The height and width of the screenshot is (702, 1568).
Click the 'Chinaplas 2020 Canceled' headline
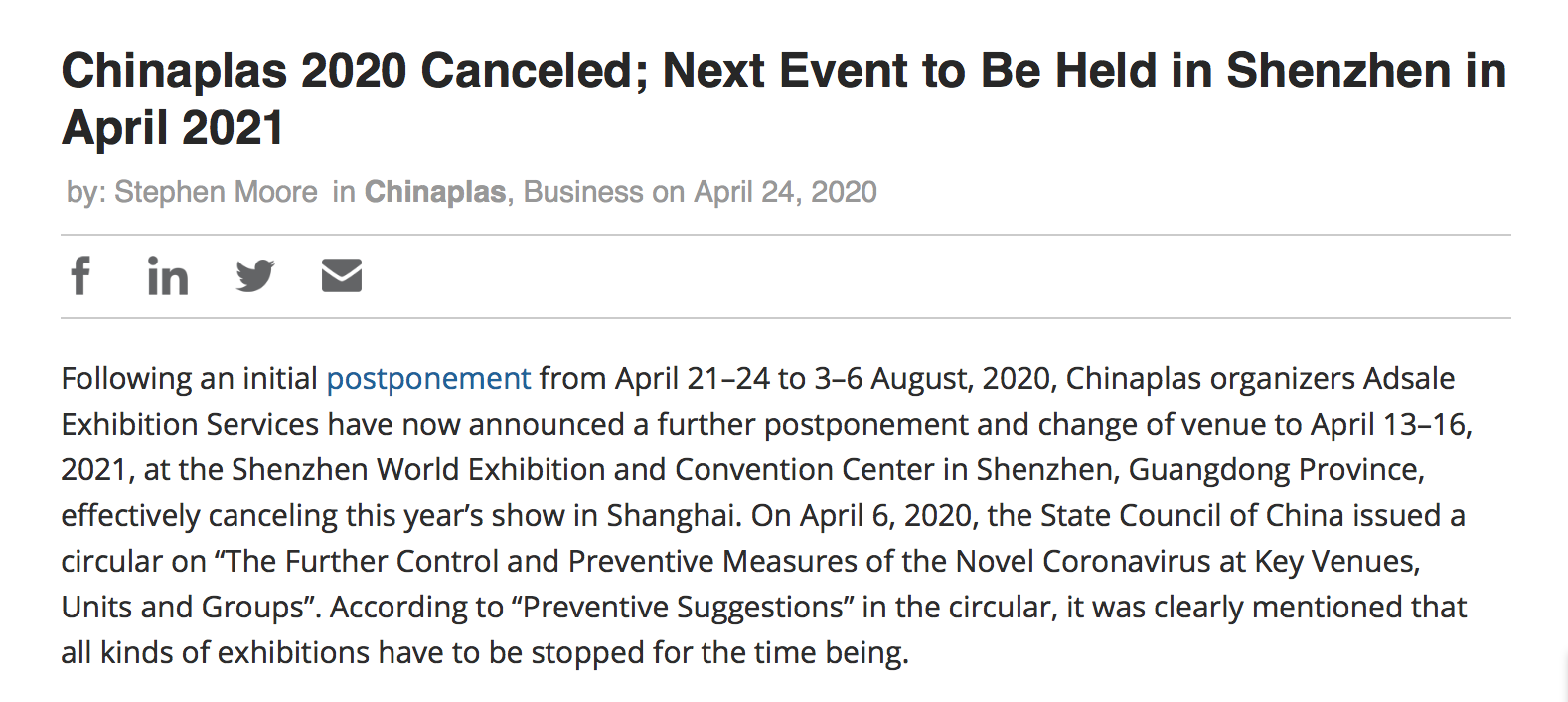pyautogui.click(x=354, y=71)
